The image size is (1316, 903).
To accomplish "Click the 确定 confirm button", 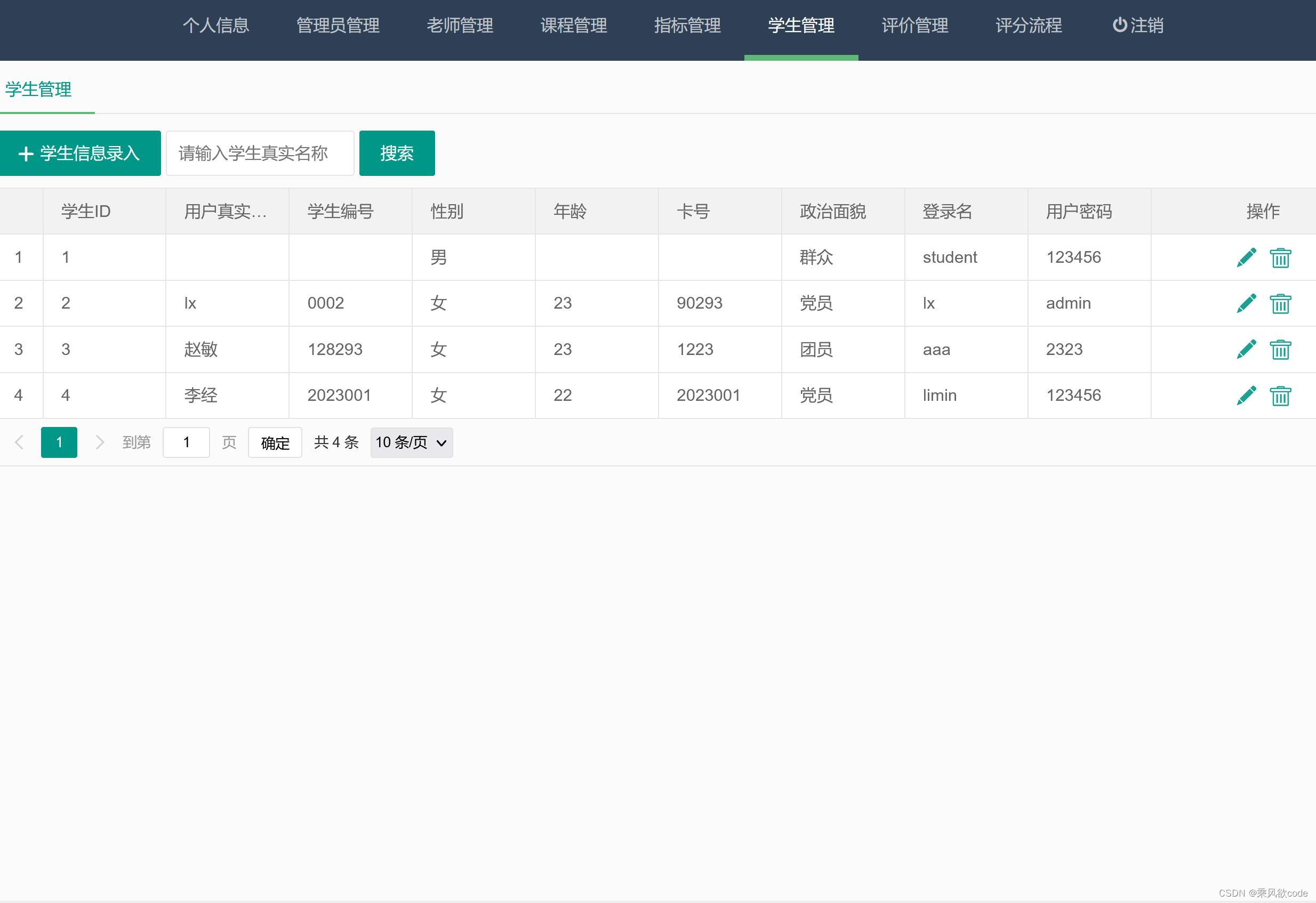I will (x=275, y=443).
